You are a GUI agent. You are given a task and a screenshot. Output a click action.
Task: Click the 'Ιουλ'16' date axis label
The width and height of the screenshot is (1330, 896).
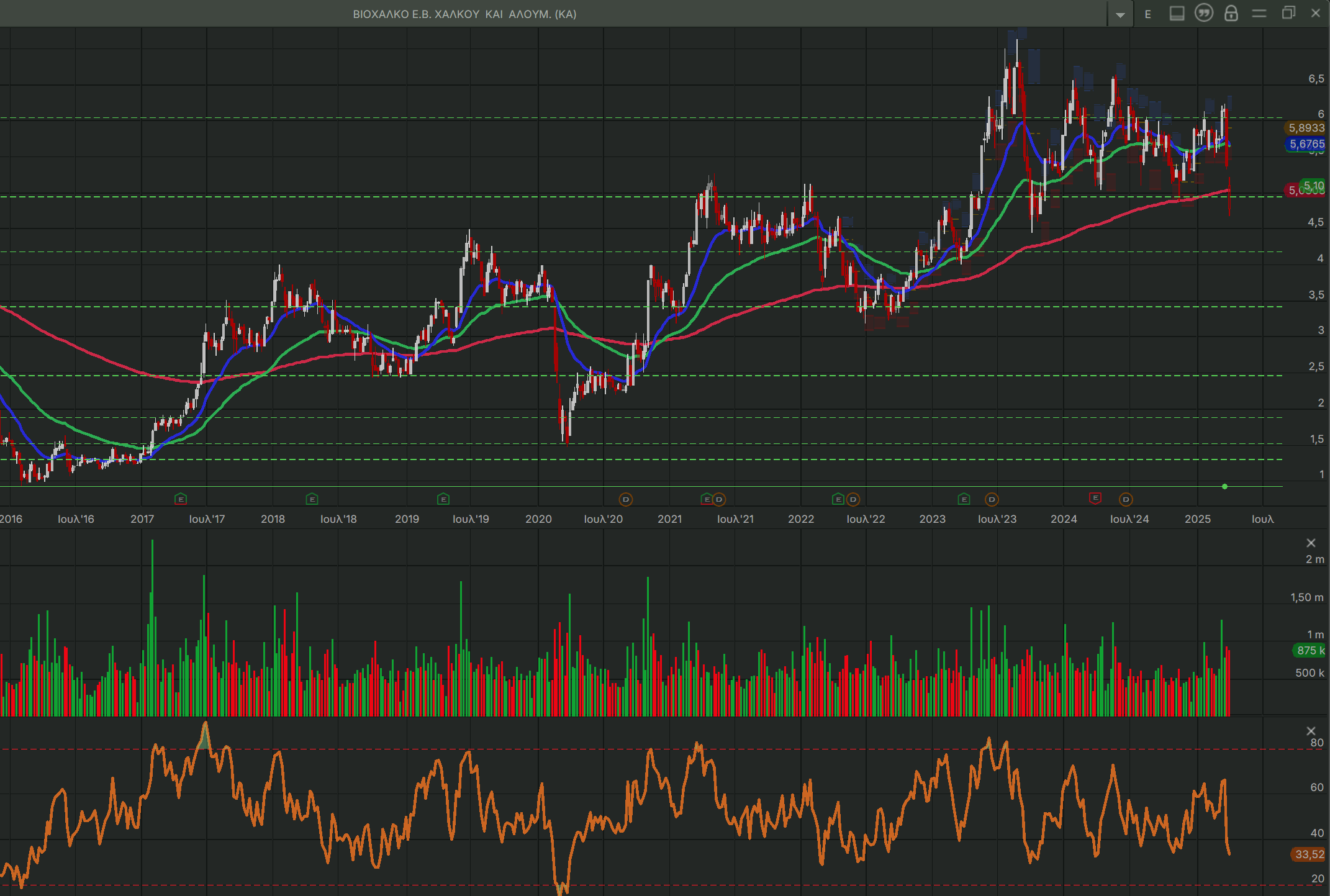pos(76,519)
